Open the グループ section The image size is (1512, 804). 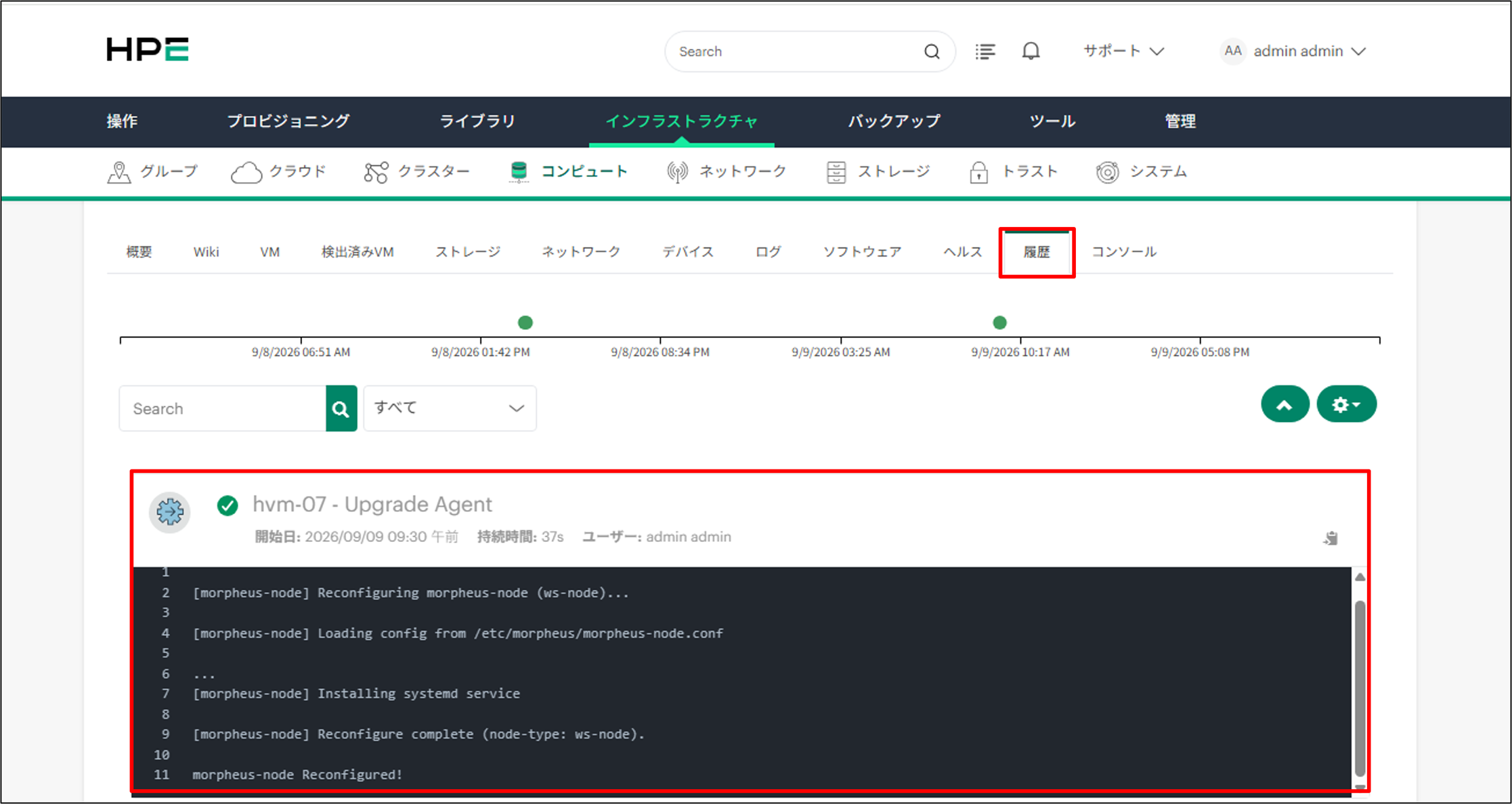point(152,172)
